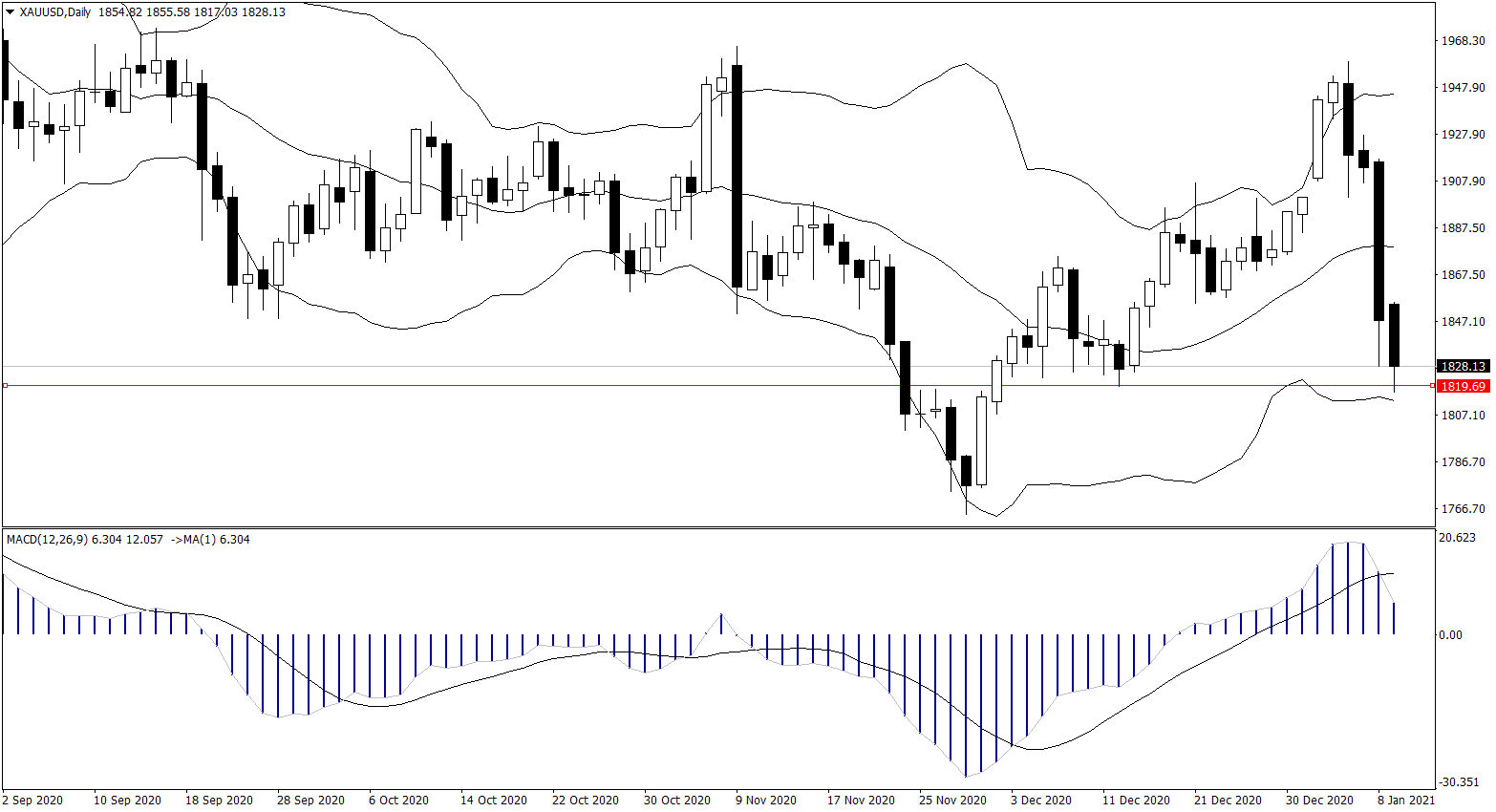1496x812 pixels.
Task: Click the 1907.90 price scale label
Action: pyautogui.click(x=1463, y=182)
